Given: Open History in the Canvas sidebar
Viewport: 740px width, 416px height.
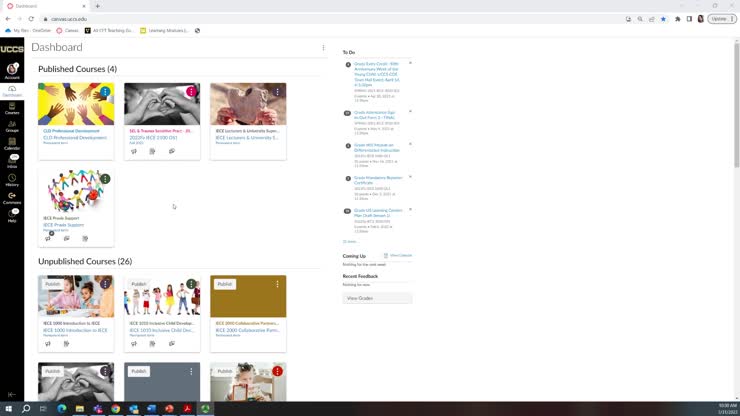Looking at the screenshot, I should (12, 180).
